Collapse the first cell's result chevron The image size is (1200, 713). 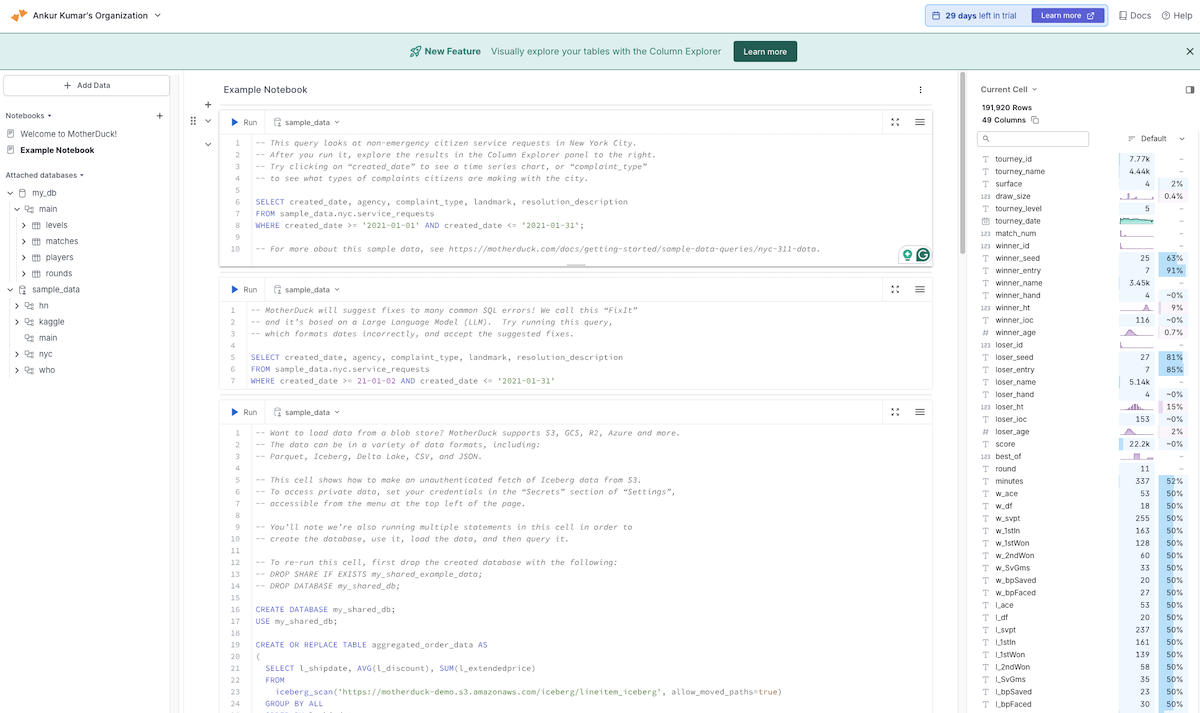click(x=208, y=144)
